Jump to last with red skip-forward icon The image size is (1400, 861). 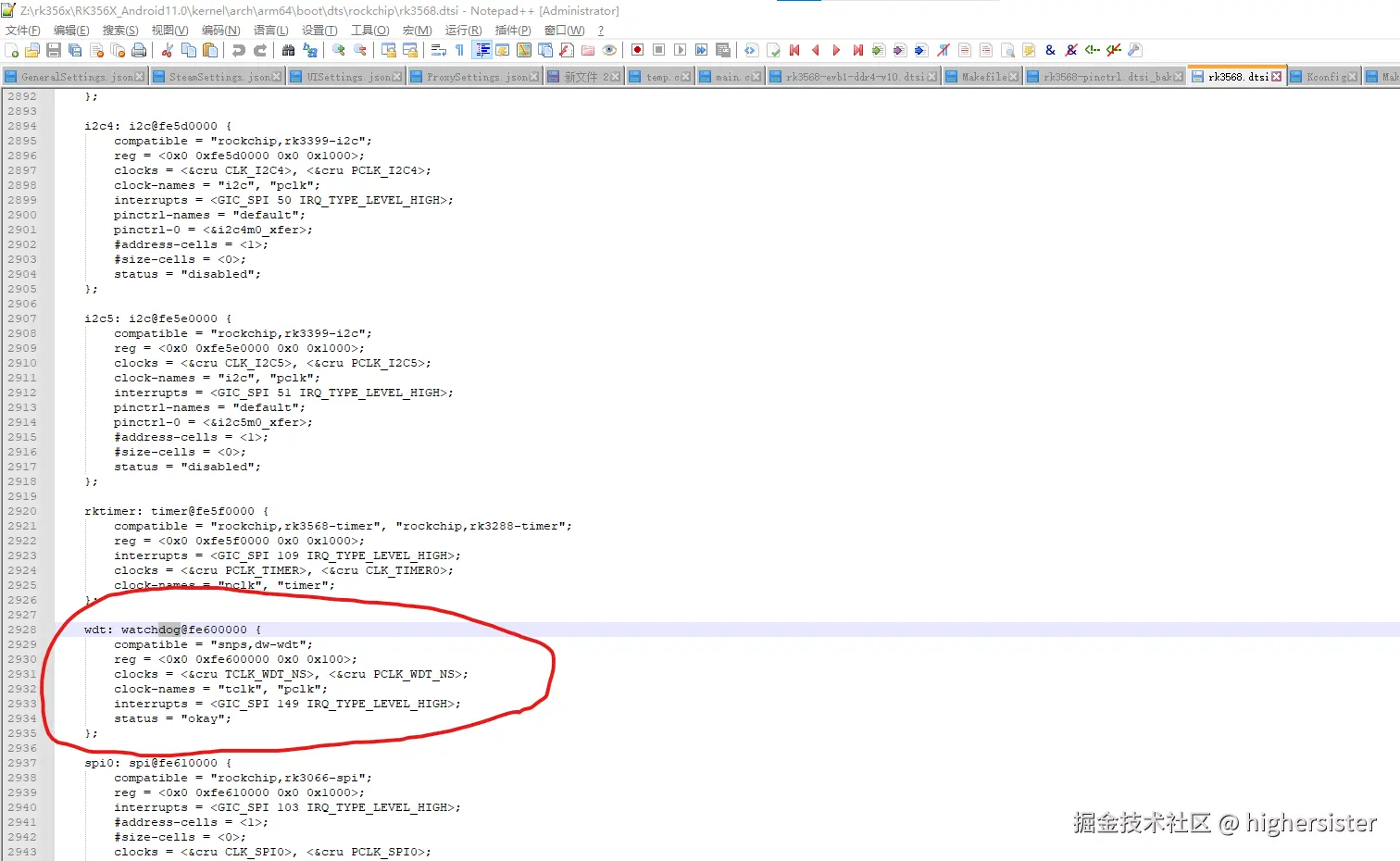857,50
